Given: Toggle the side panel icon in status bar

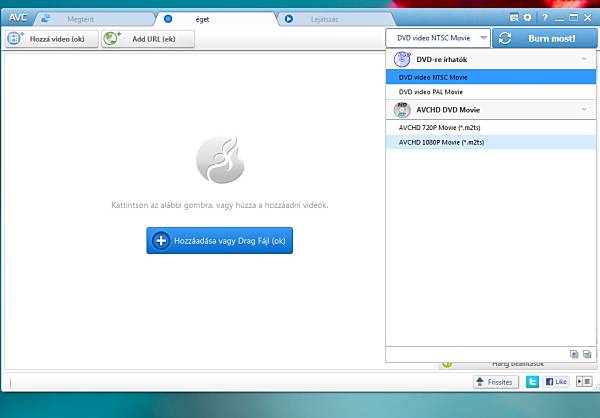Looking at the screenshot, I should (584, 381).
